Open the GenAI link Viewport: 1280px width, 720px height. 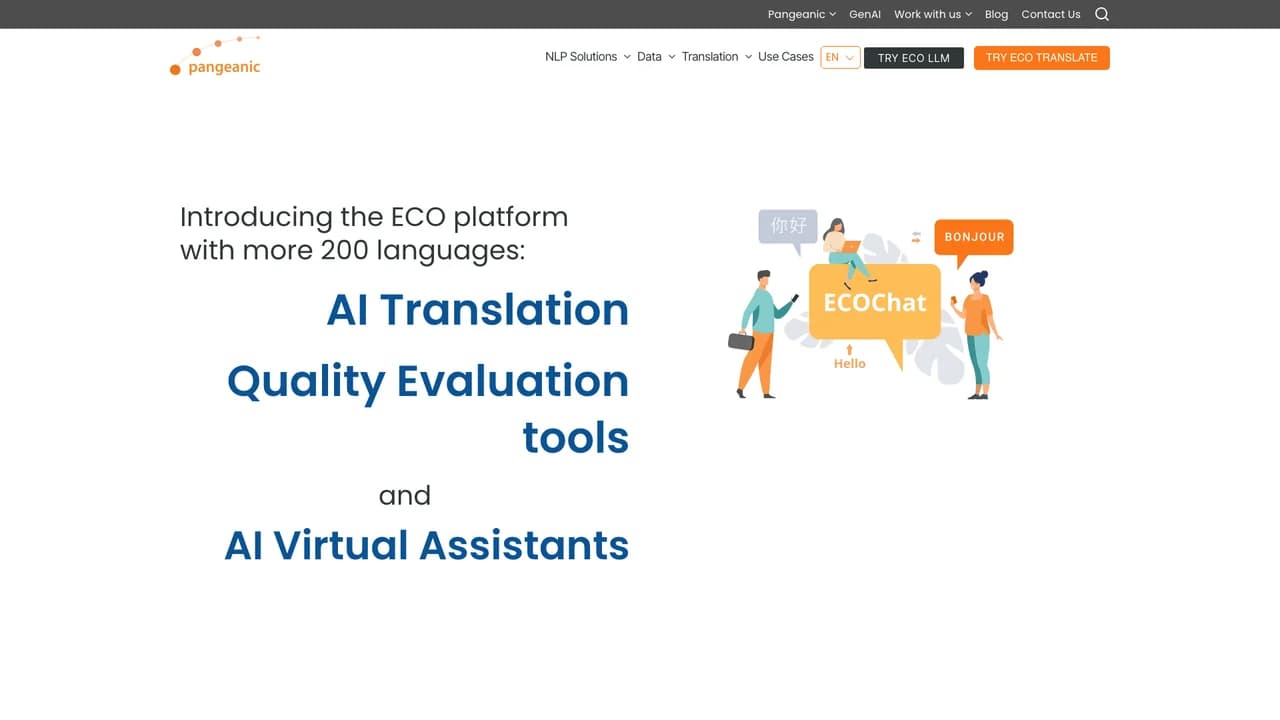[865, 14]
